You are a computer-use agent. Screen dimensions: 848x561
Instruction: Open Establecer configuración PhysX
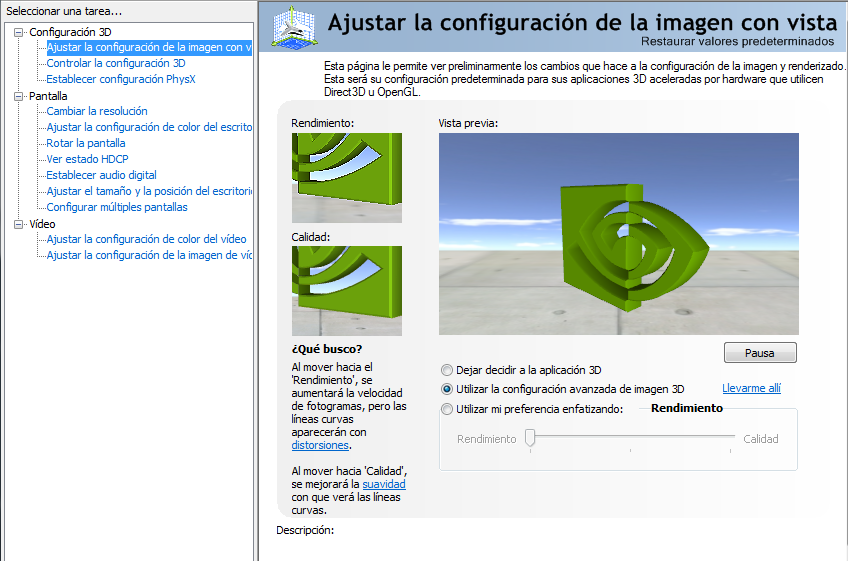[x=121, y=80]
